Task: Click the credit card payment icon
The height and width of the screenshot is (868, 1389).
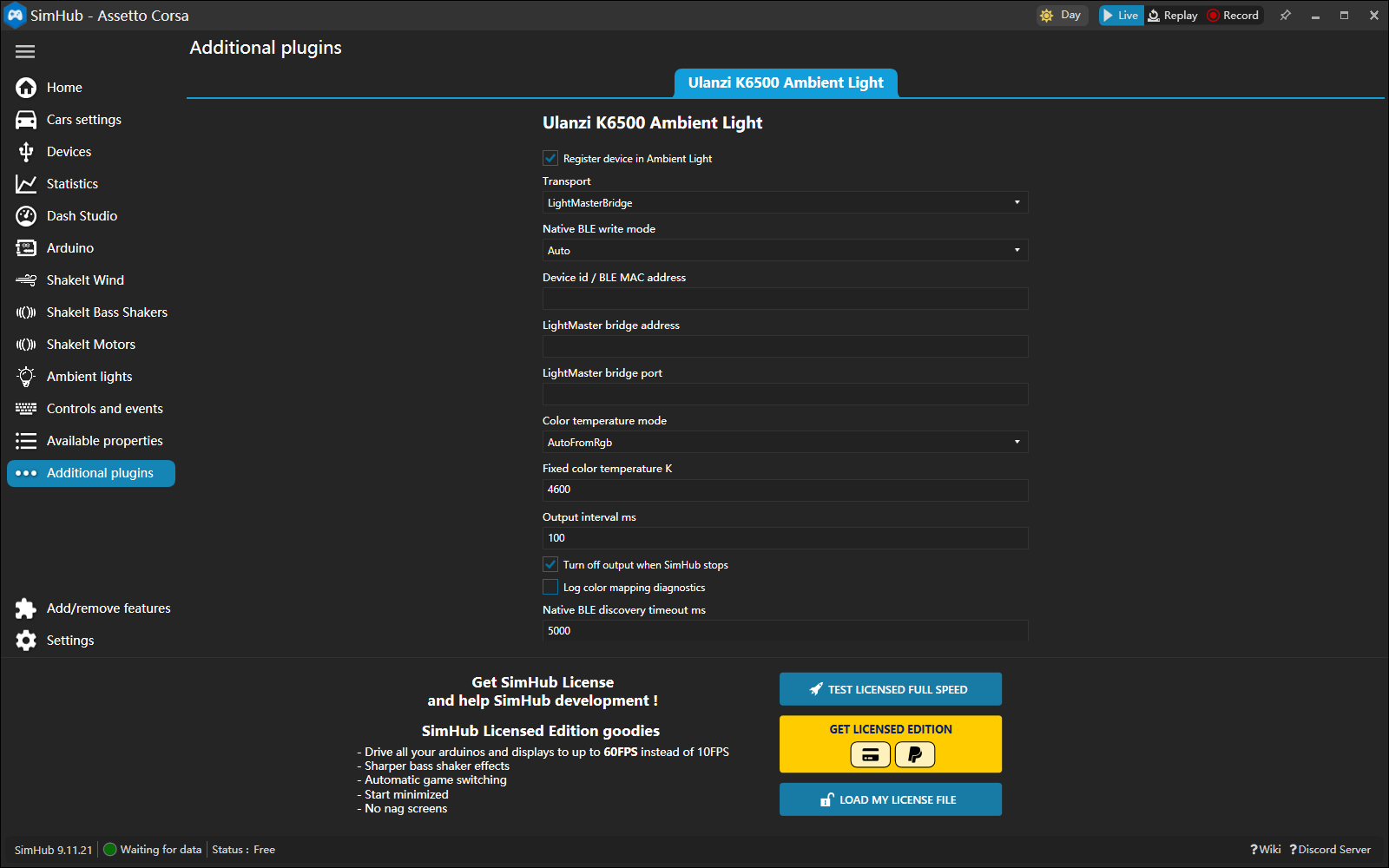Action: (870, 754)
